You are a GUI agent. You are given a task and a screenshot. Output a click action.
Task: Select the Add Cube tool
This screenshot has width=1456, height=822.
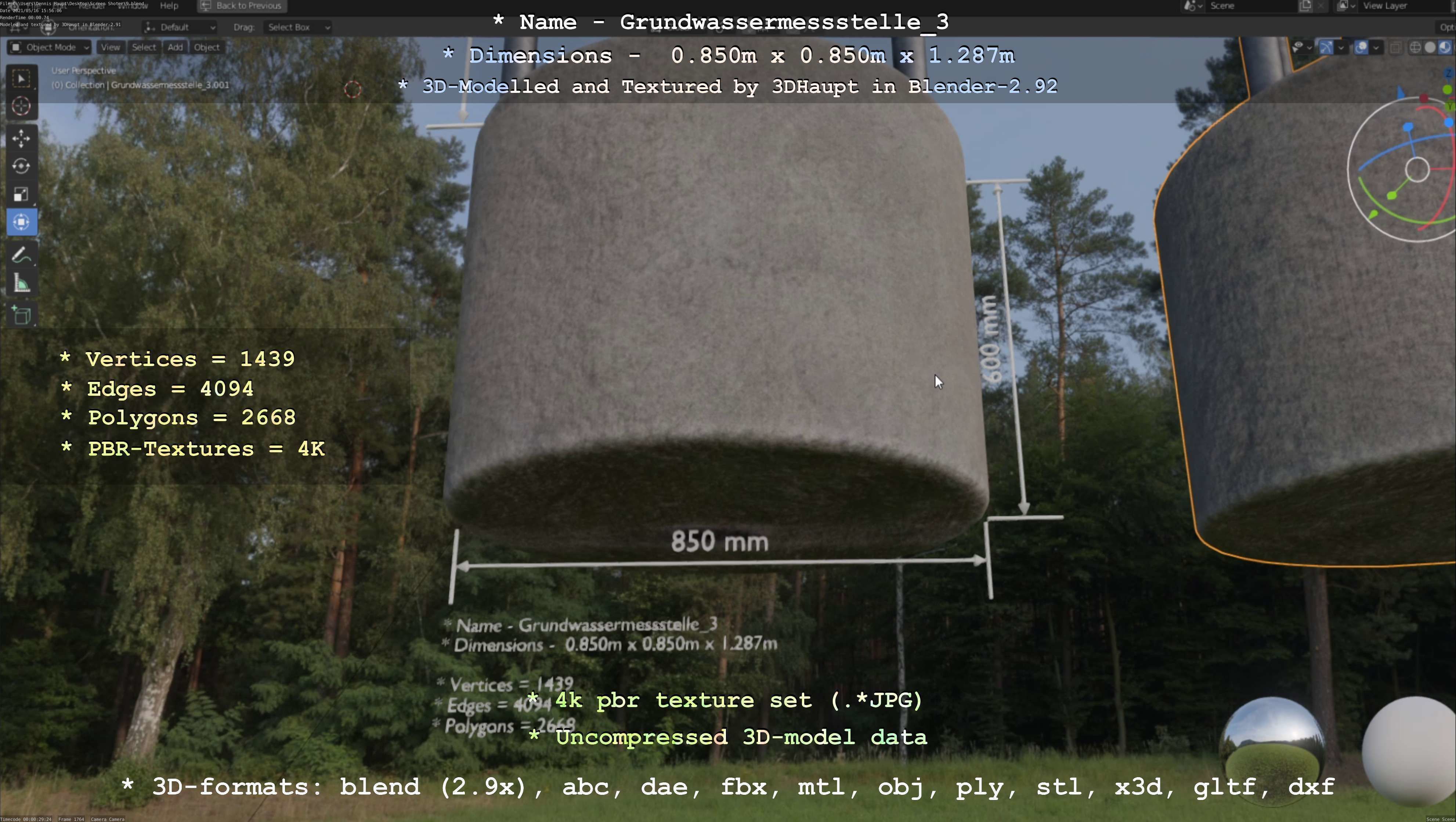21,315
